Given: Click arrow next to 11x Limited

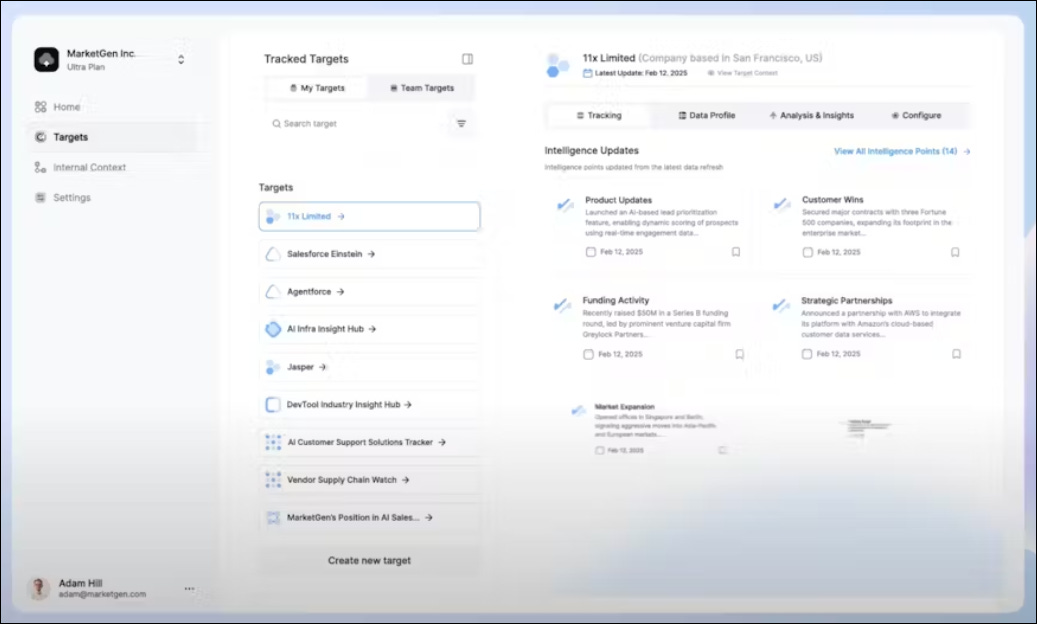Looking at the screenshot, I should (341, 216).
